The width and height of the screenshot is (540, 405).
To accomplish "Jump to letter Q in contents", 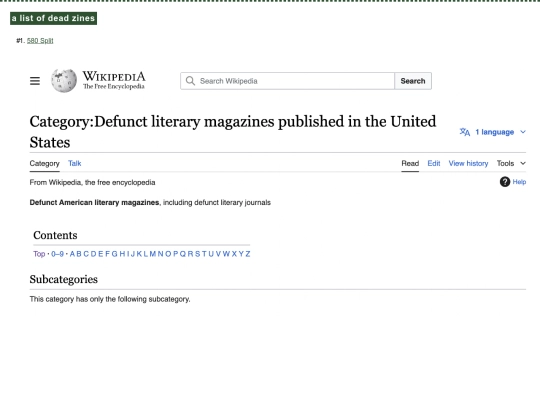I will click(x=183, y=254).
